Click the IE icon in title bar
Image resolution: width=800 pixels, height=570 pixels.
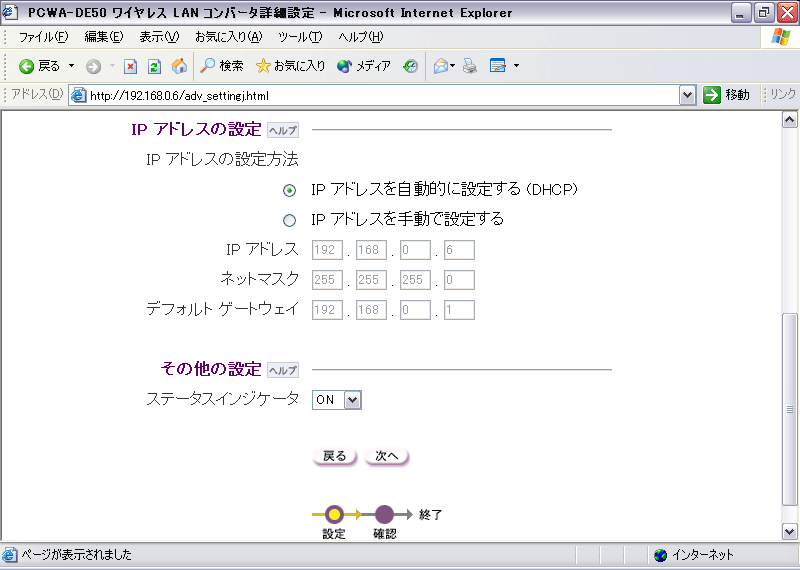[10, 12]
